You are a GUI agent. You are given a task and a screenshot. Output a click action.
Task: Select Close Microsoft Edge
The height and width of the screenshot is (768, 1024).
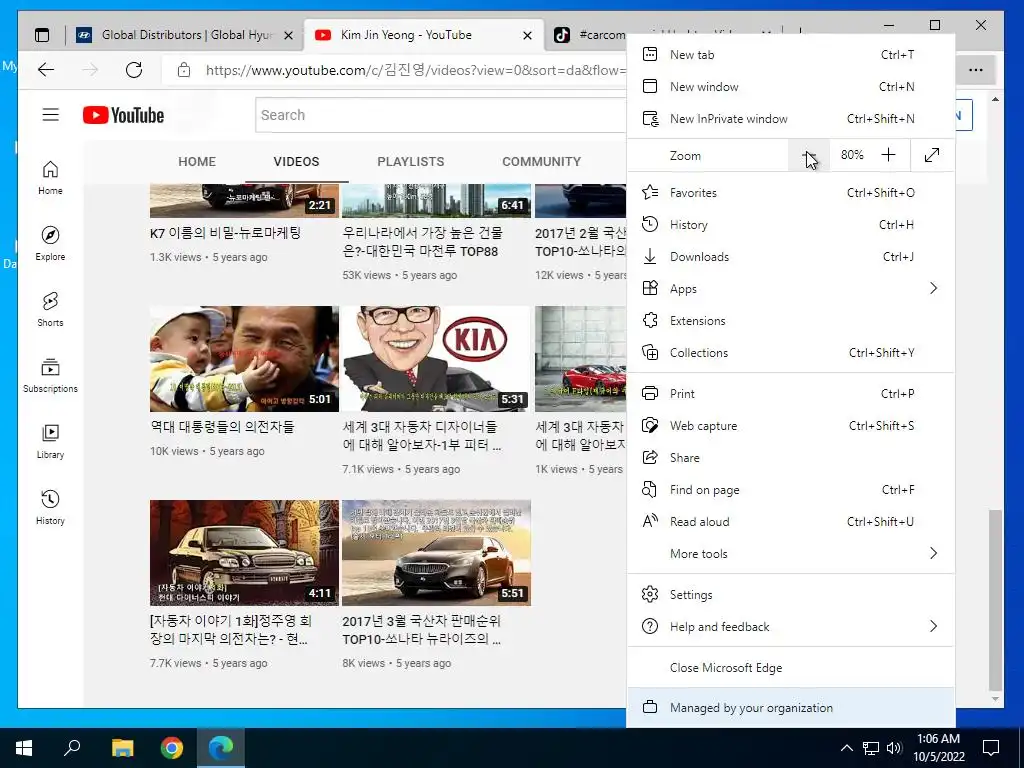(790, 668)
